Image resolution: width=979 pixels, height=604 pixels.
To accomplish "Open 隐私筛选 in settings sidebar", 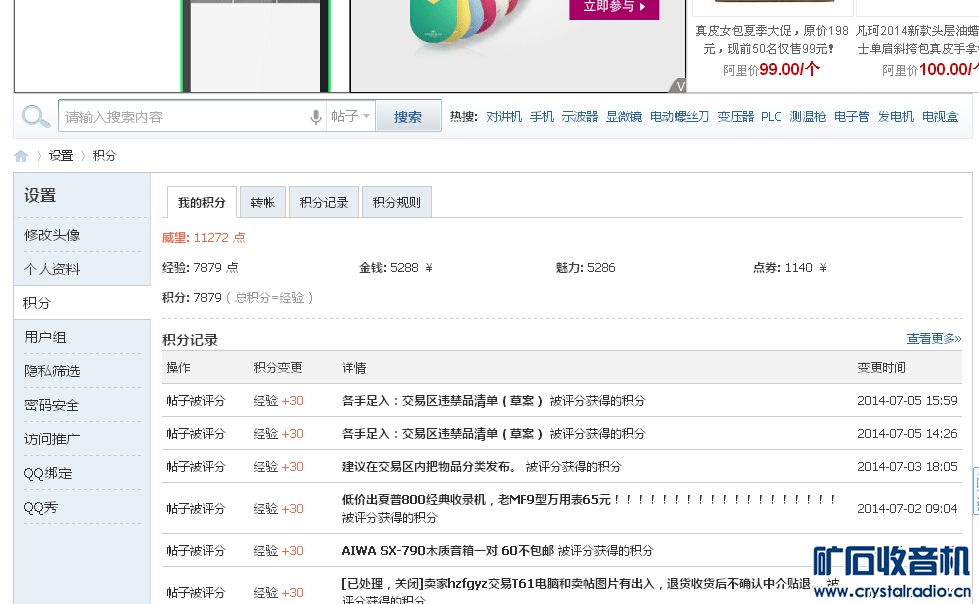I will pyautogui.click(x=52, y=371).
